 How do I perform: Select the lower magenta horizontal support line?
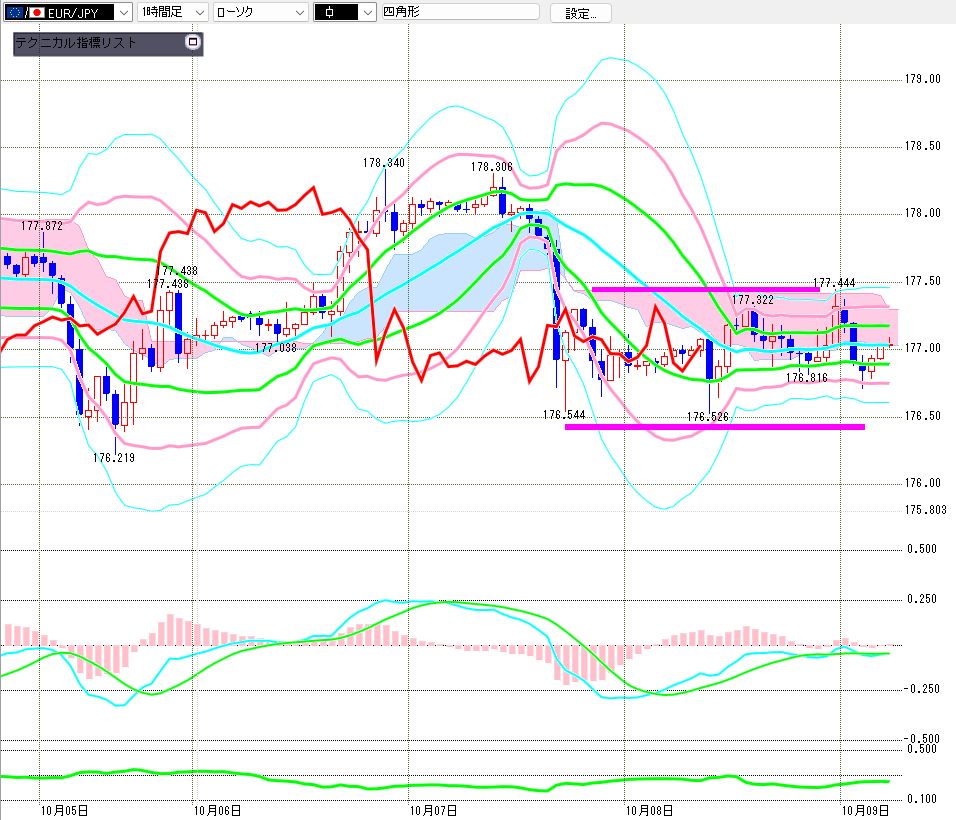coord(715,427)
